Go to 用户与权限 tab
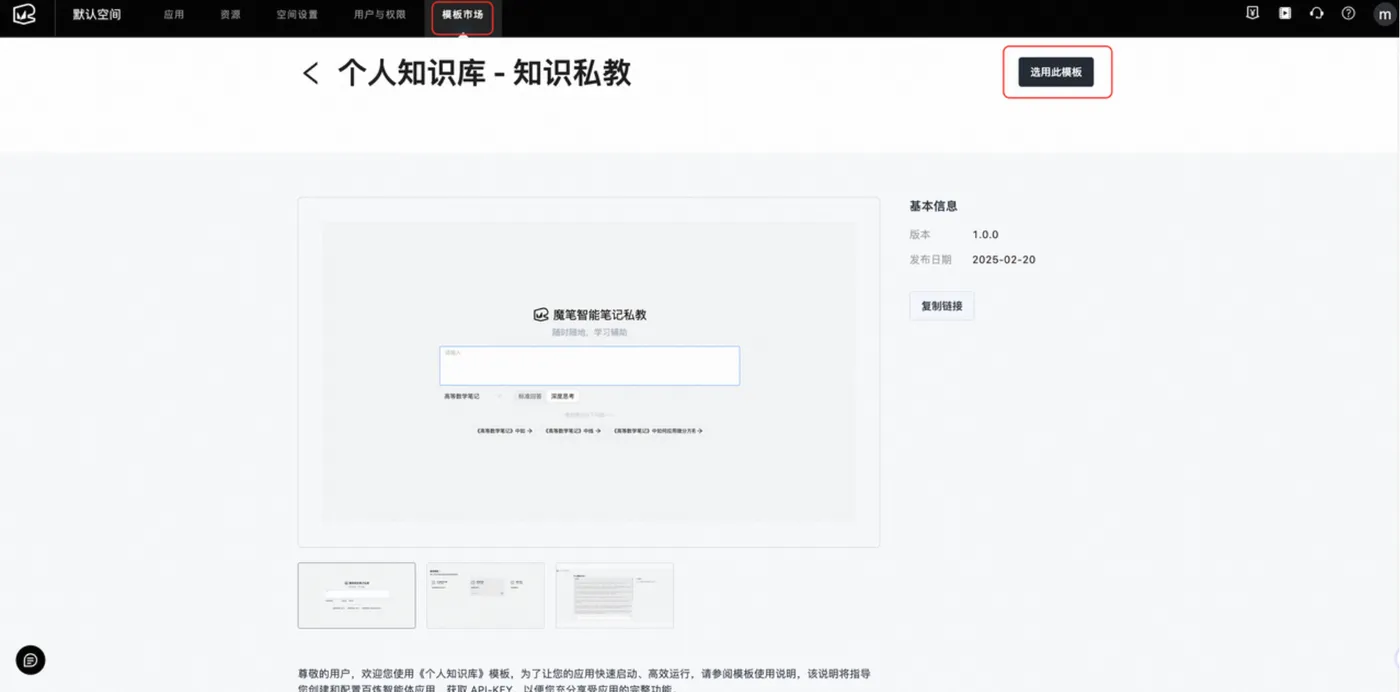 380,15
